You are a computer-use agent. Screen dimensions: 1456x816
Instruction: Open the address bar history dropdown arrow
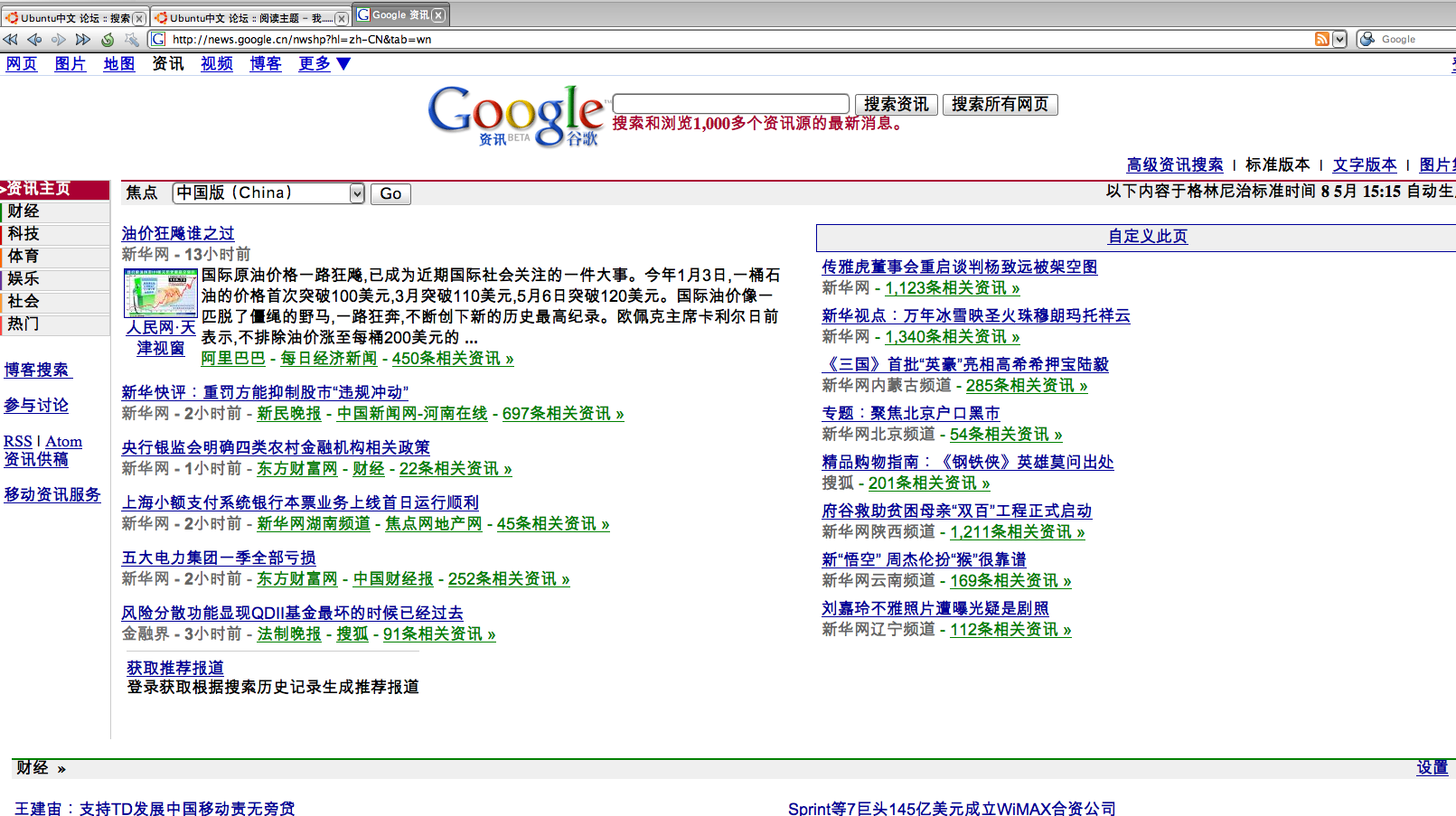pyautogui.click(x=1339, y=39)
